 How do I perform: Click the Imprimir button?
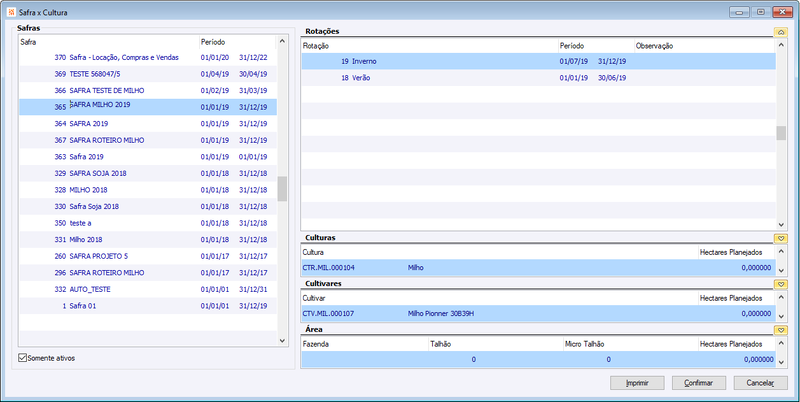click(637, 383)
